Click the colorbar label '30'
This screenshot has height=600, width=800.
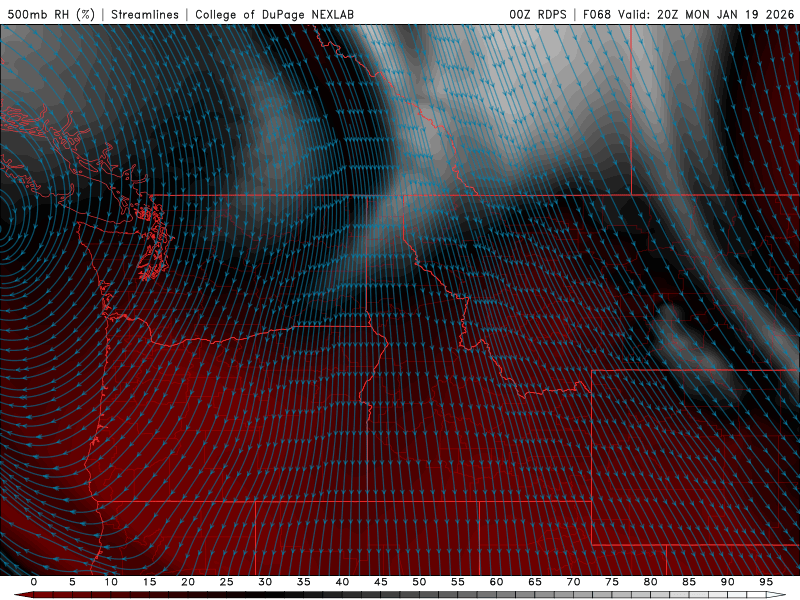click(x=265, y=582)
